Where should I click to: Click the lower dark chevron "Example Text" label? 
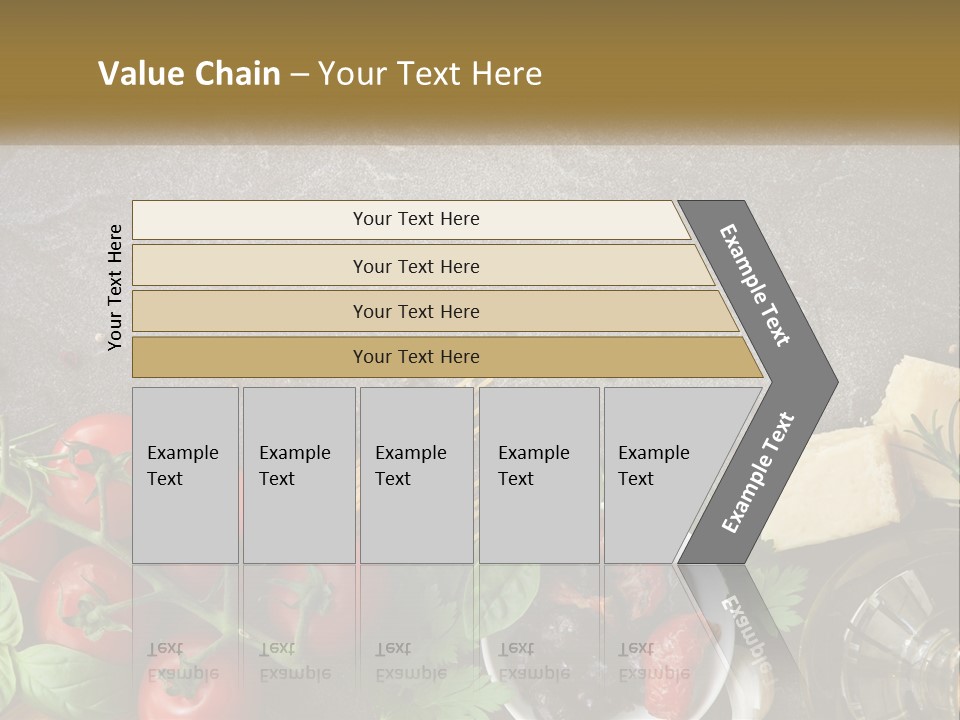pyautogui.click(x=758, y=472)
